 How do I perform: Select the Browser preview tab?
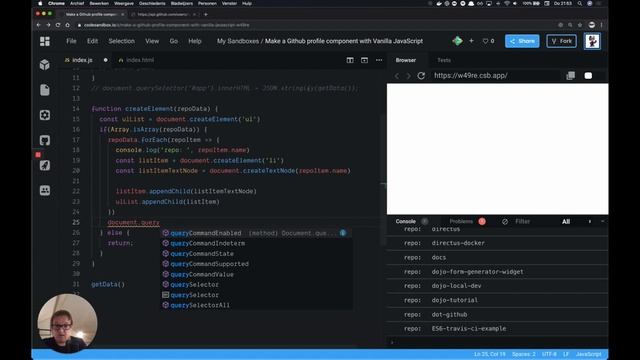click(406, 60)
